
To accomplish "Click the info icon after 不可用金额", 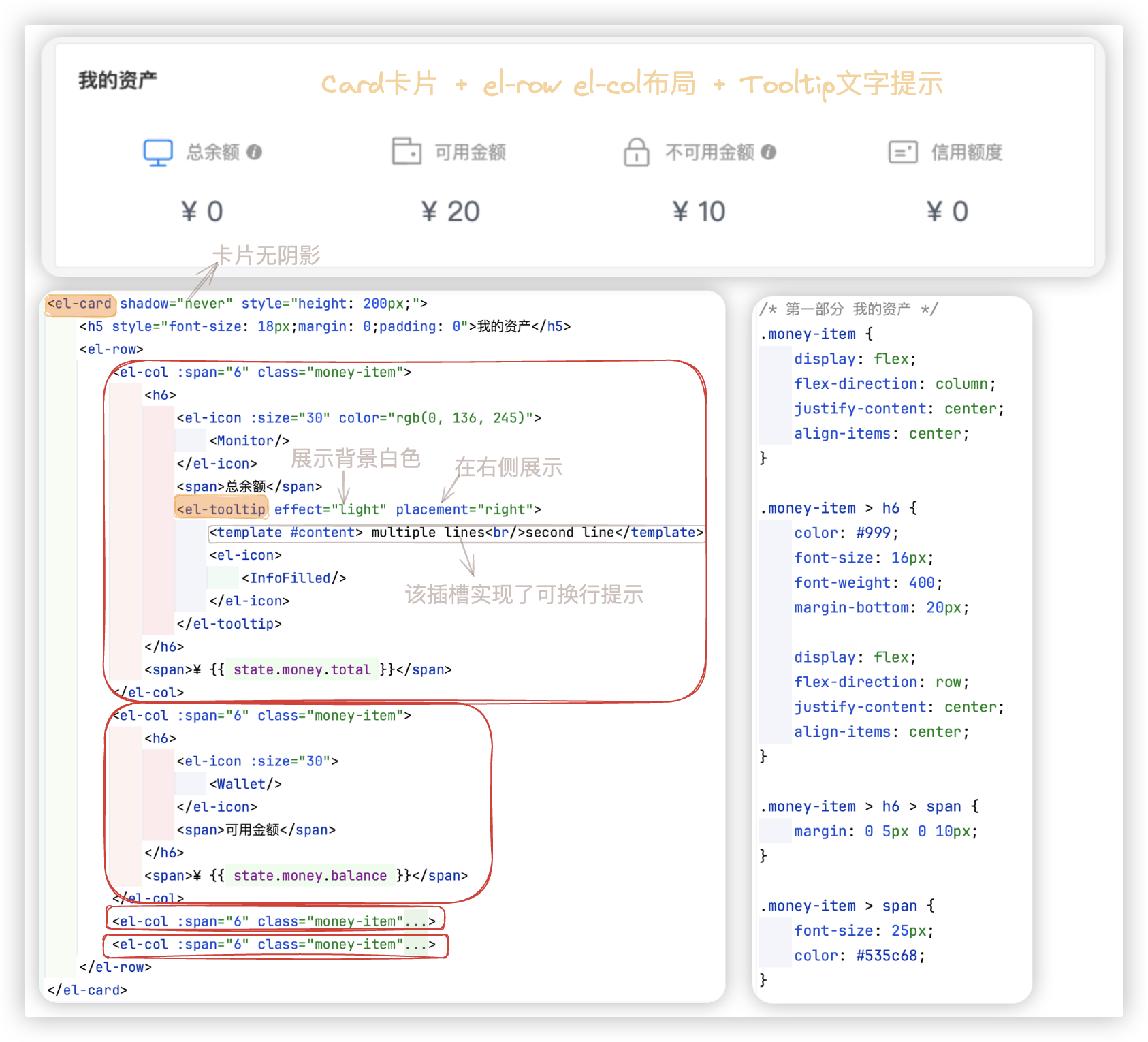I will click(768, 152).
